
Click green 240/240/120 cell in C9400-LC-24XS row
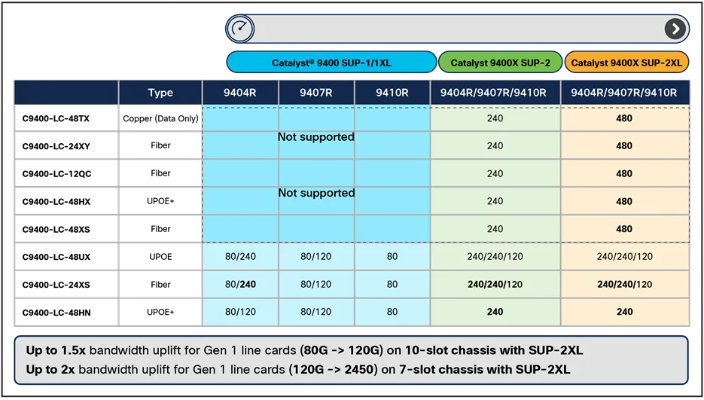495,285
